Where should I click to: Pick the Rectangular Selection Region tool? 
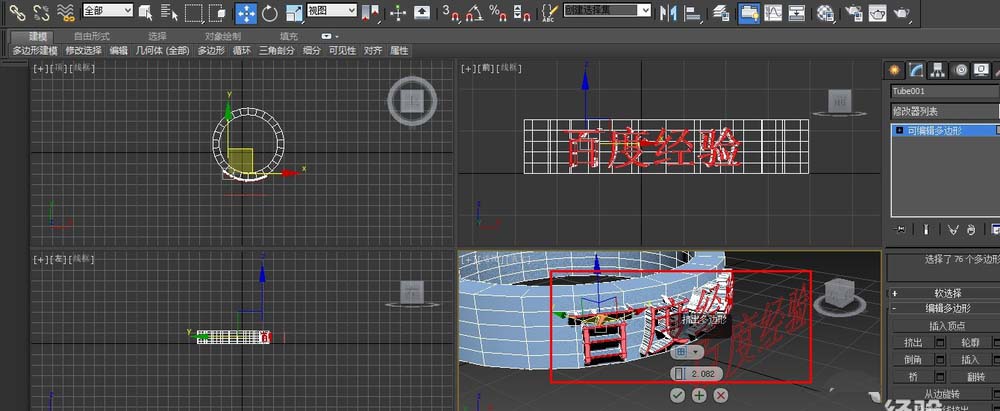coord(193,11)
